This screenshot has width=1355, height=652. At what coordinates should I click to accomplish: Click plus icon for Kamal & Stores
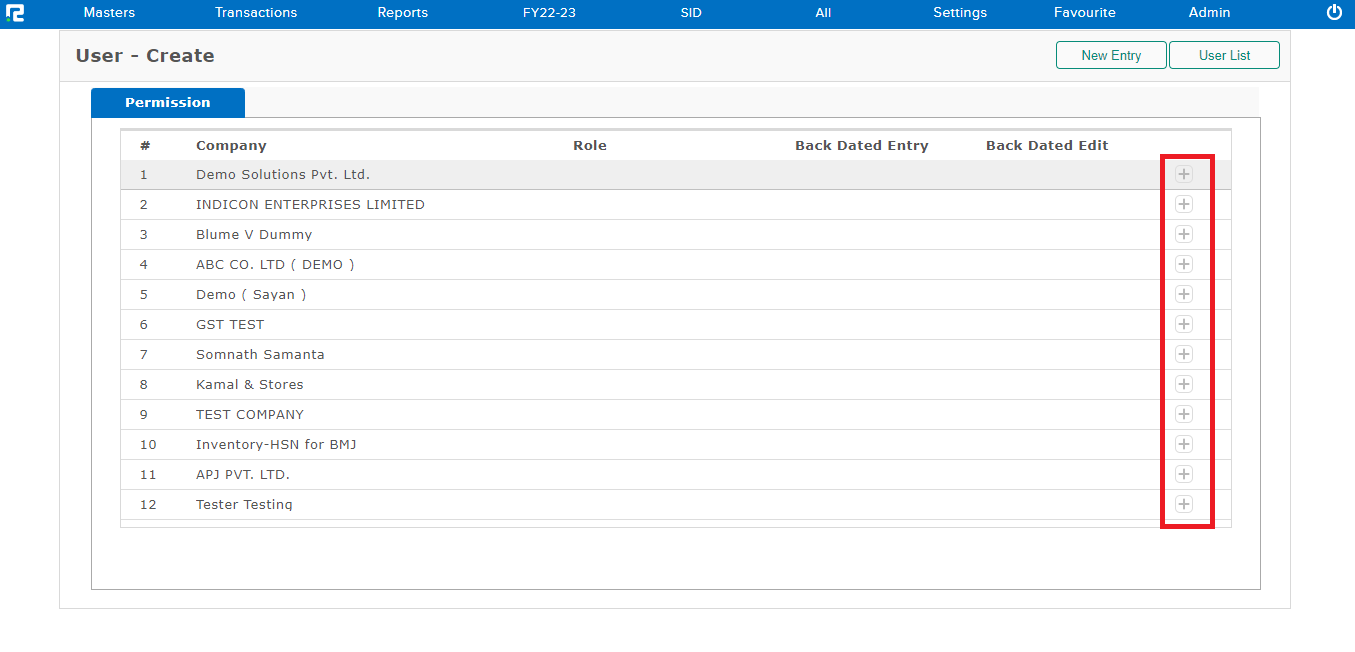point(1184,384)
